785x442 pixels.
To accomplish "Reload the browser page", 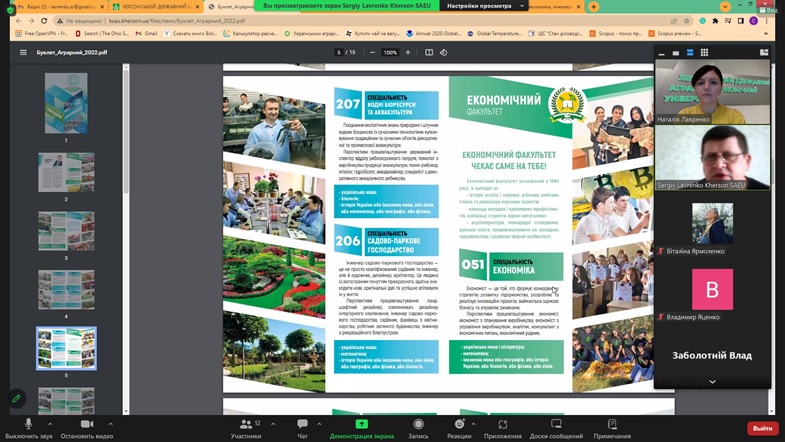I will pos(44,21).
